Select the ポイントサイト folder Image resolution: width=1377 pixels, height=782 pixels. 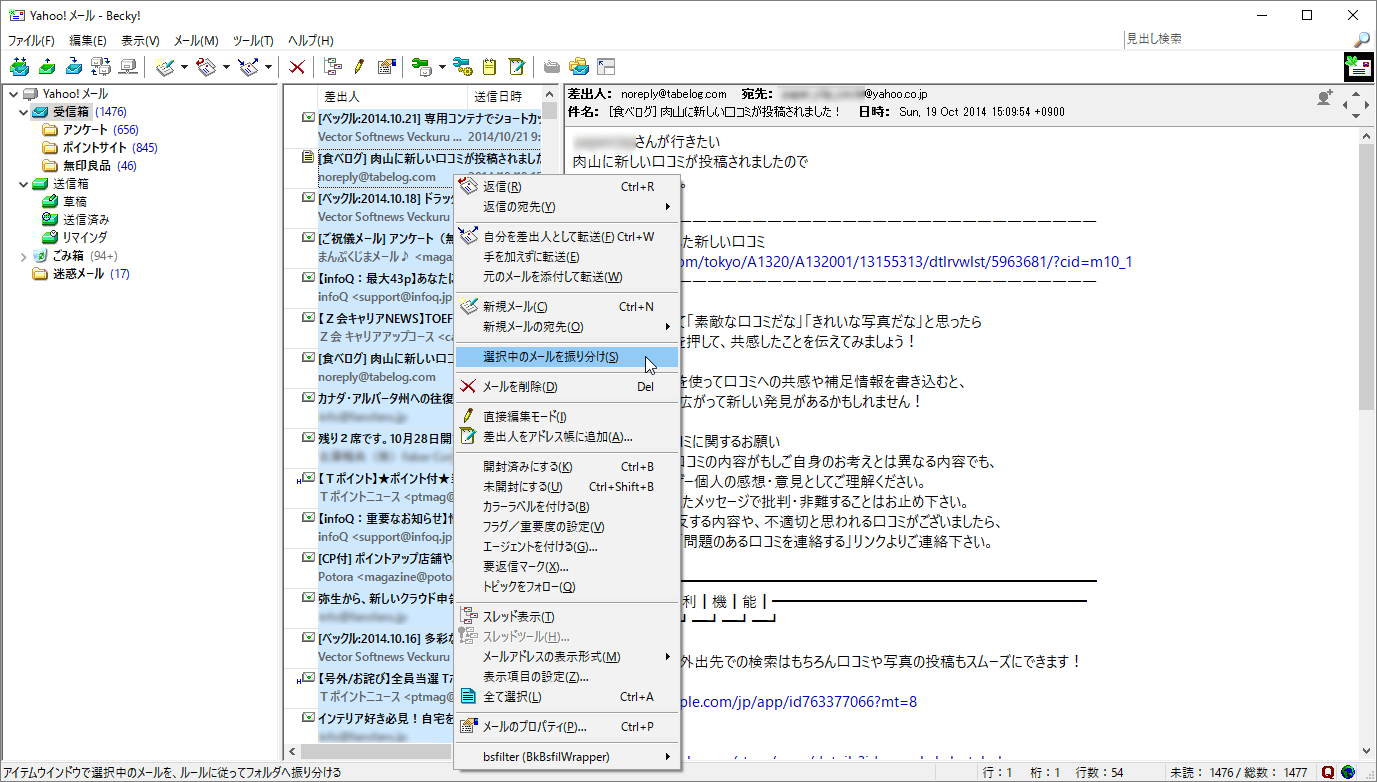click(x=99, y=148)
